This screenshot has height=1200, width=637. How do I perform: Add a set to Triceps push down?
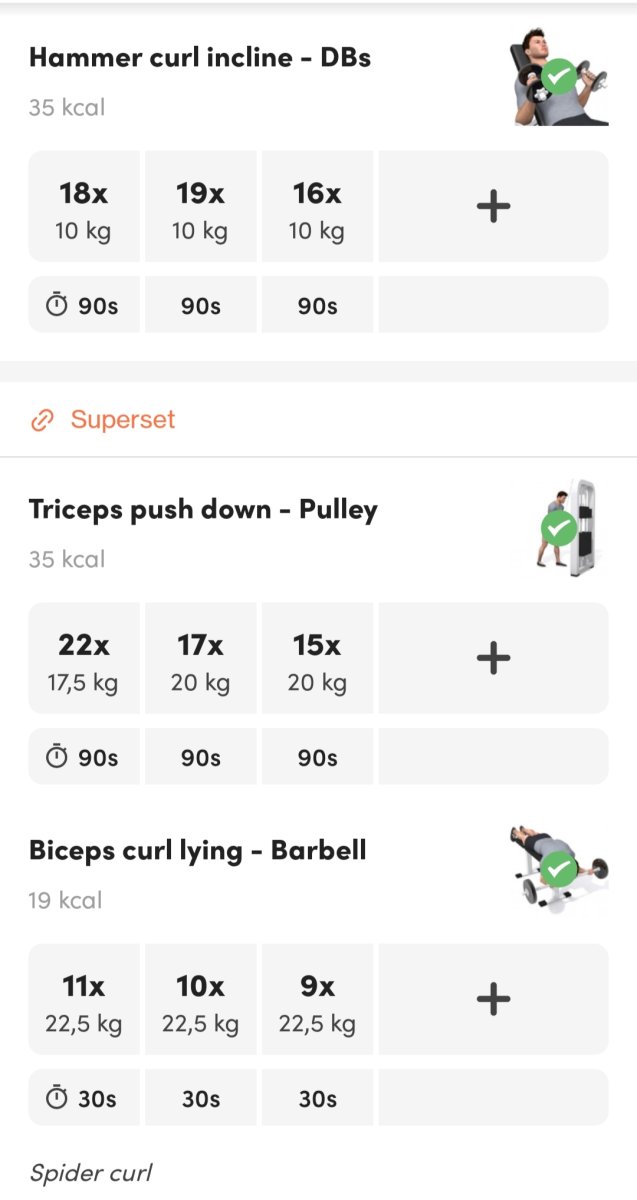click(493, 658)
